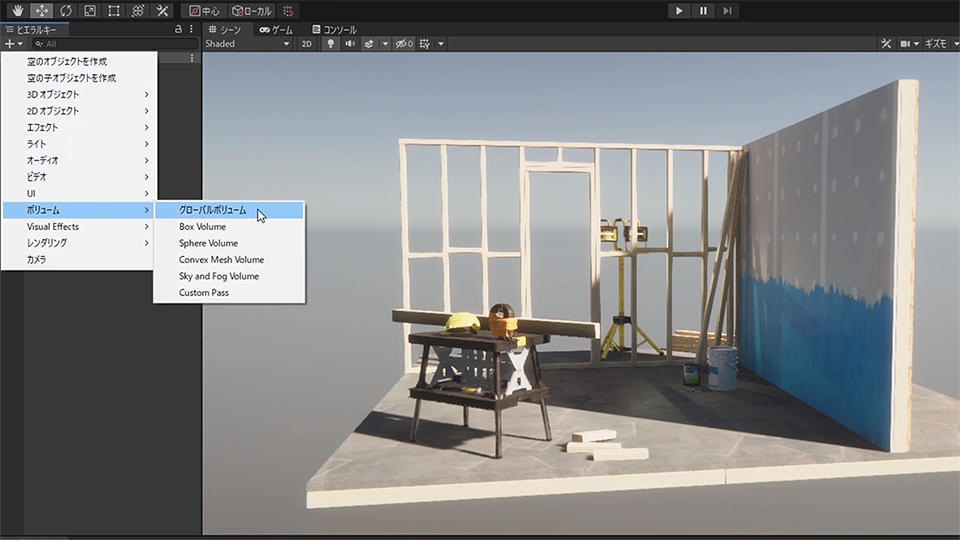Select the Rect transform tool
This screenshot has width=960, height=540.
click(x=114, y=10)
